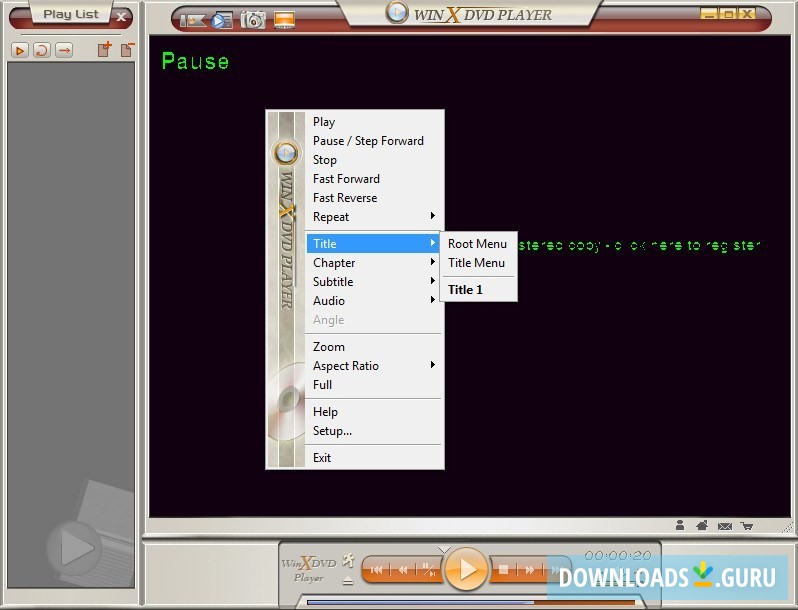Click the Play List tab label
The height and width of the screenshot is (610, 798).
pyautogui.click(x=71, y=14)
